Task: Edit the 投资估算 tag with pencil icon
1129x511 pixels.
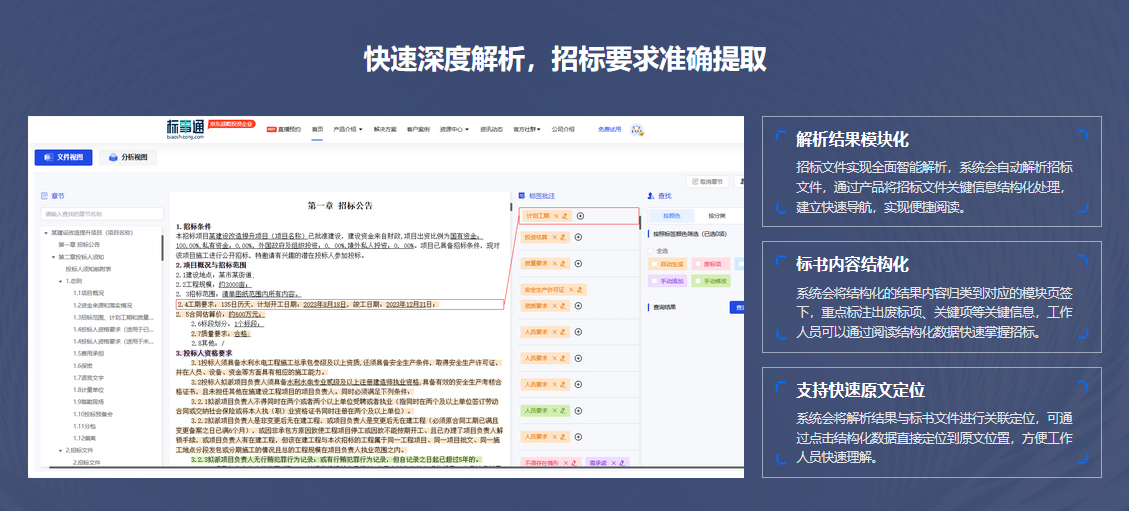Action: click(x=562, y=238)
